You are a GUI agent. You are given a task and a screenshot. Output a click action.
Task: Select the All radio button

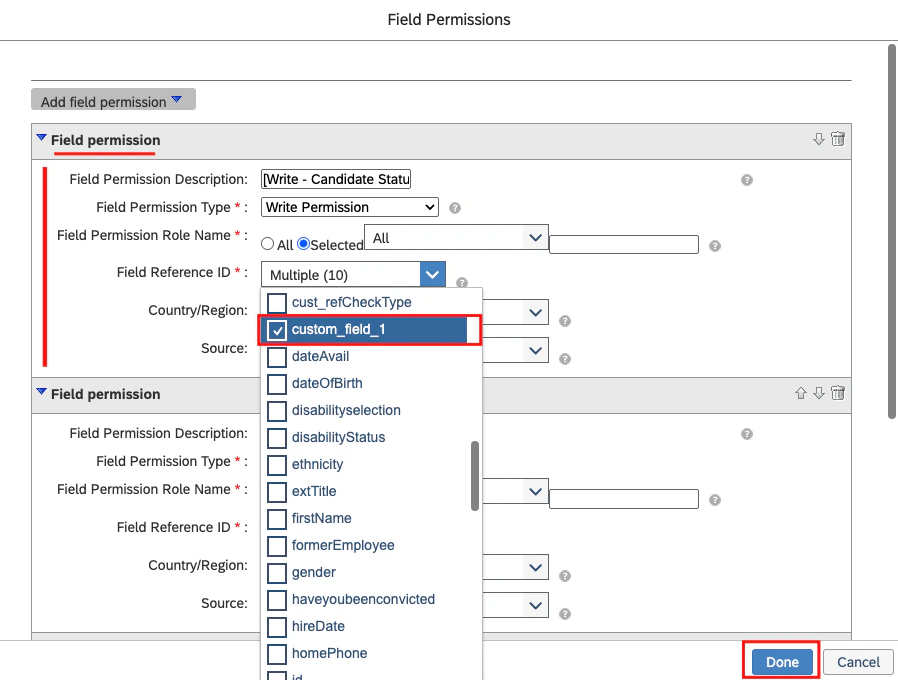coord(268,243)
